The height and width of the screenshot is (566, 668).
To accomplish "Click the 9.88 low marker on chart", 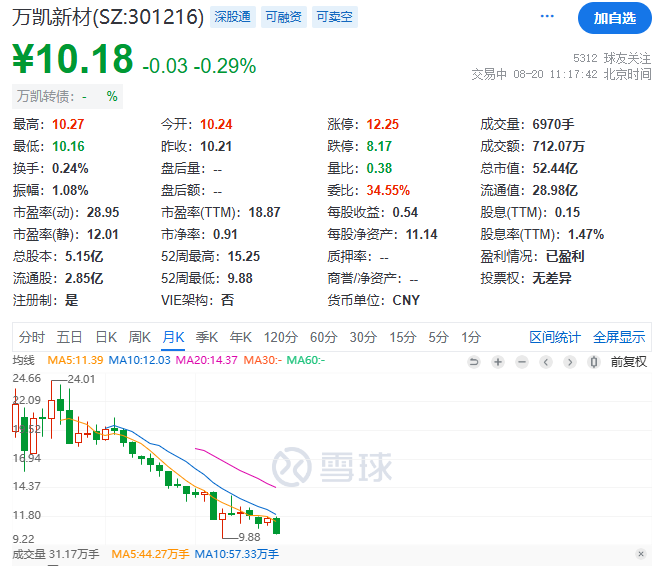I will click(x=249, y=537).
